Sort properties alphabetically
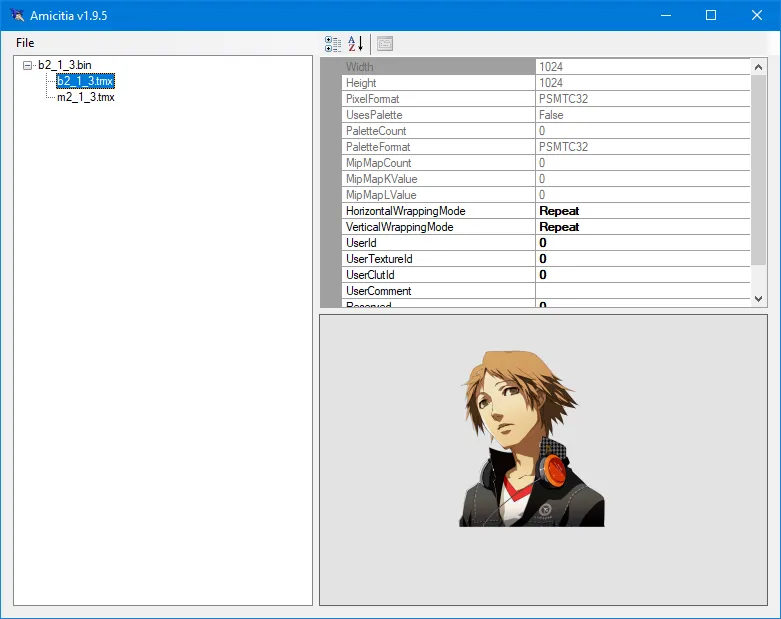 coord(356,44)
